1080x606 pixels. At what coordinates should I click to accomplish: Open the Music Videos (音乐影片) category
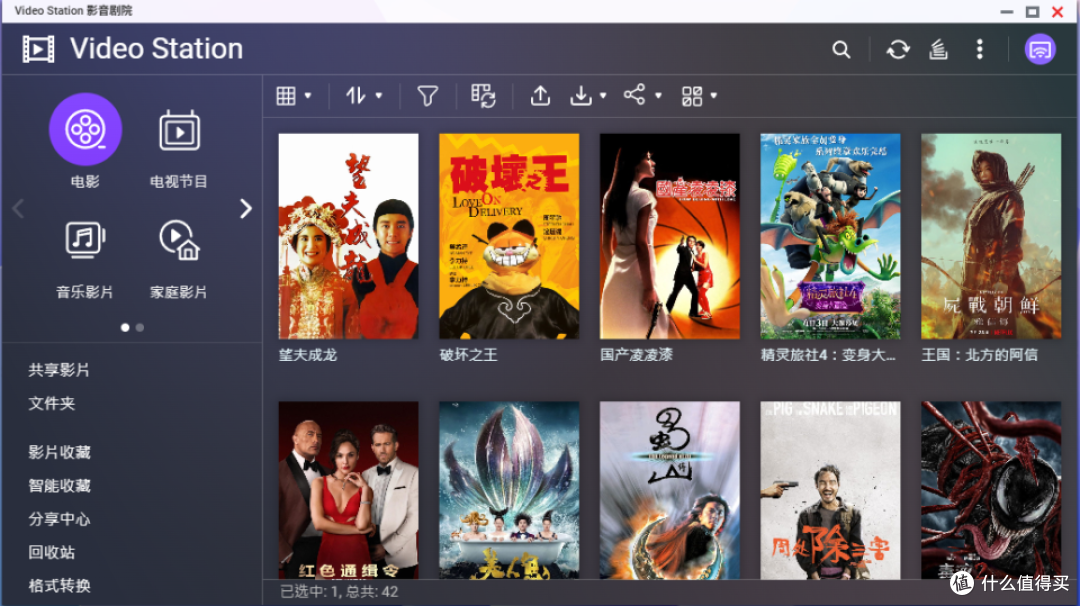pyautogui.click(x=85, y=240)
